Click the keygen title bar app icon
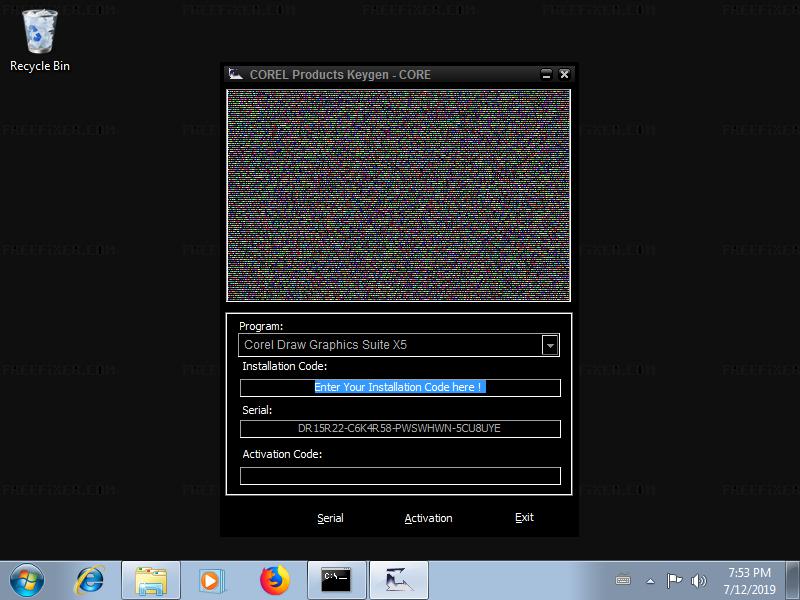 (x=235, y=74)
